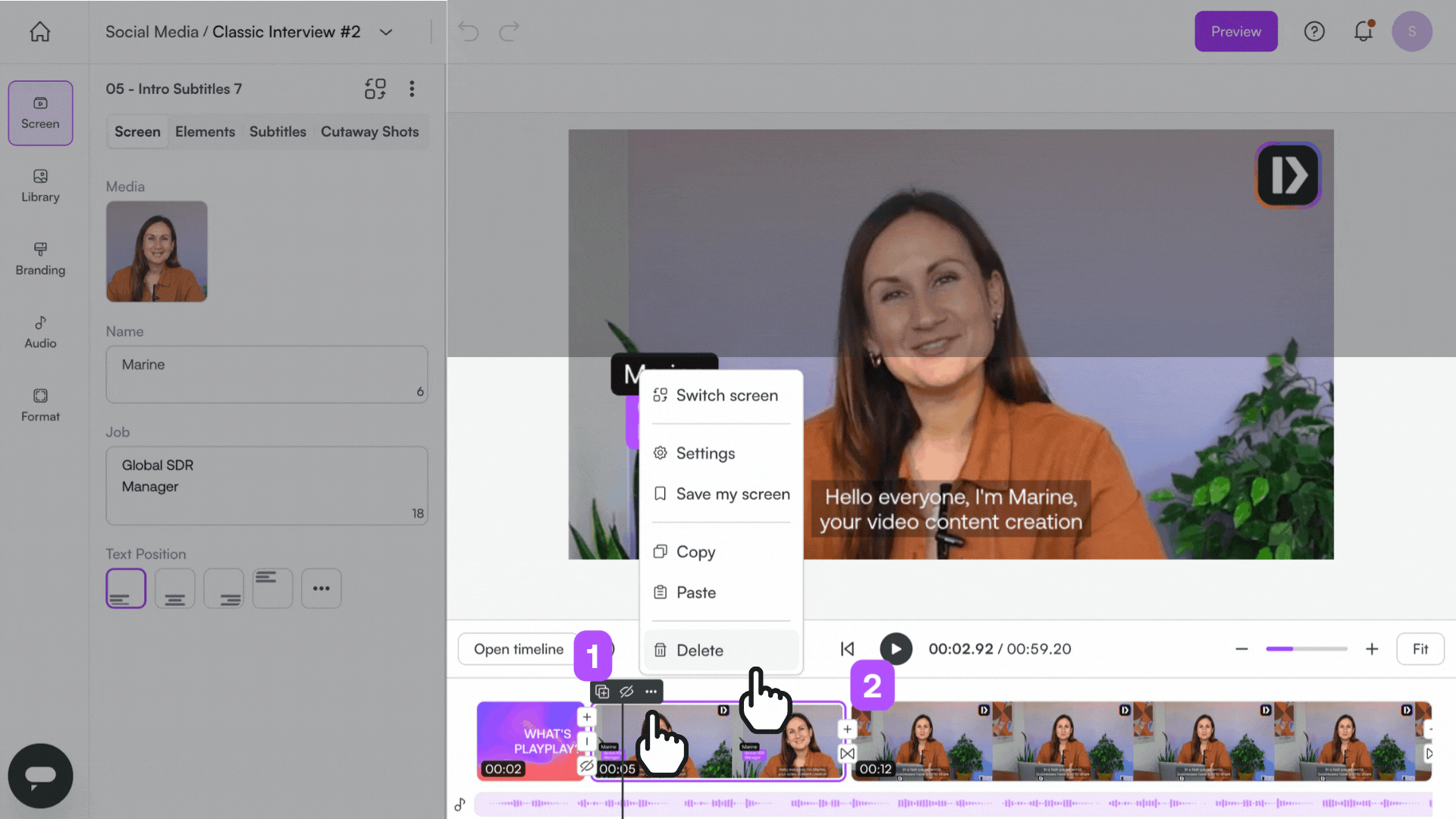Screen dimensions: 1456x819
Task: Click the Home icon
Action: point(39,32)
